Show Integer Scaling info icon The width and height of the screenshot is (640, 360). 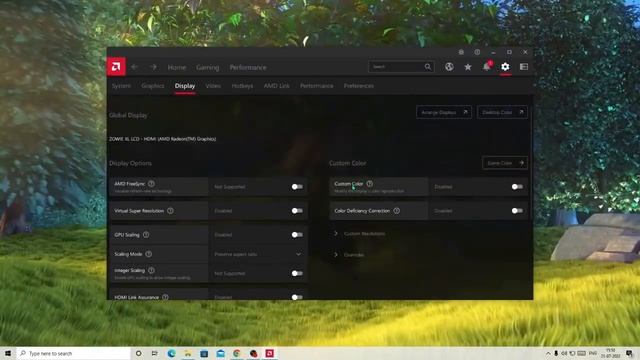click(151, 270)
